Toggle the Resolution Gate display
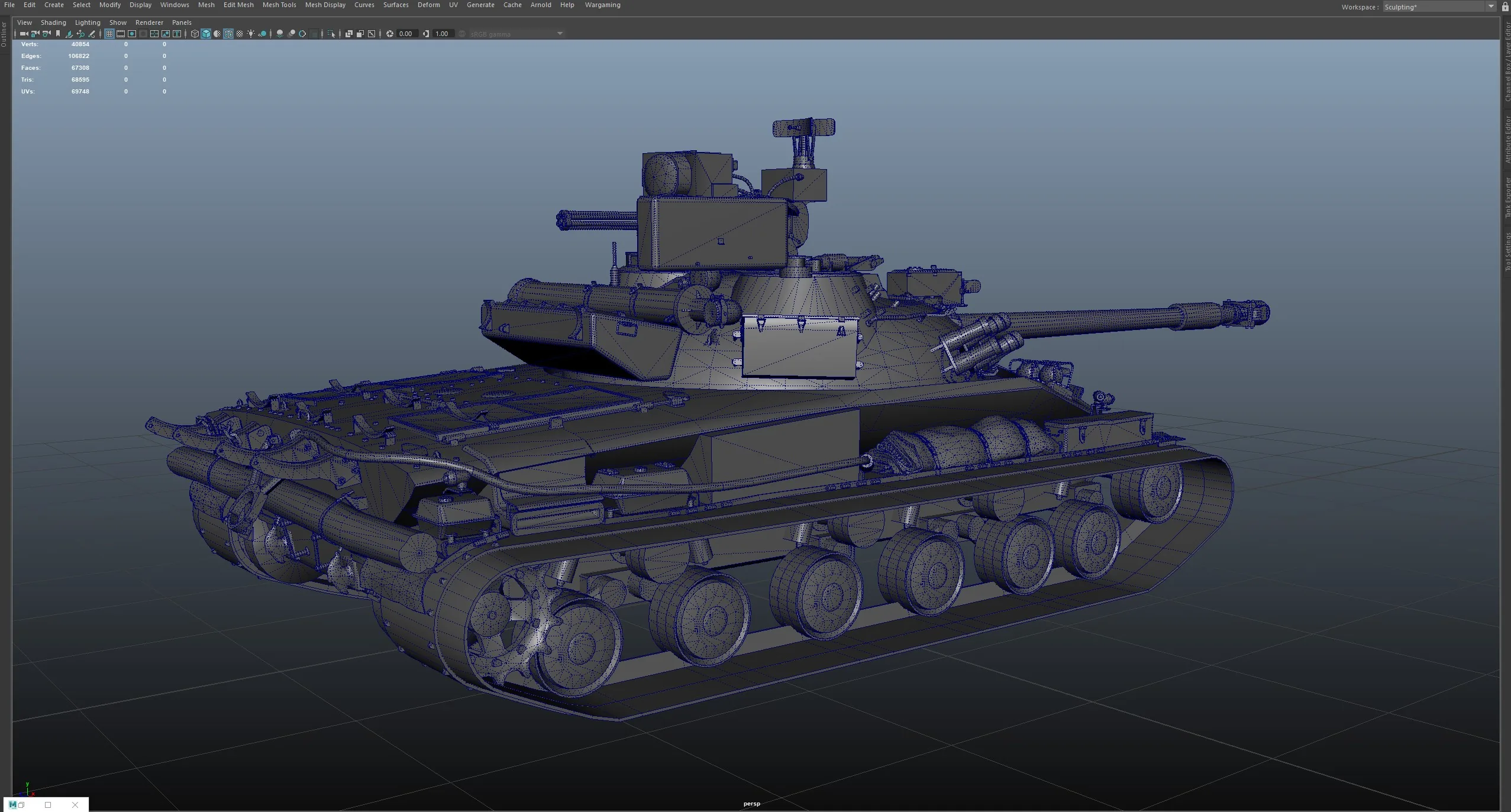This screenshot has width=1511, height=812. [x=132, y=34]
